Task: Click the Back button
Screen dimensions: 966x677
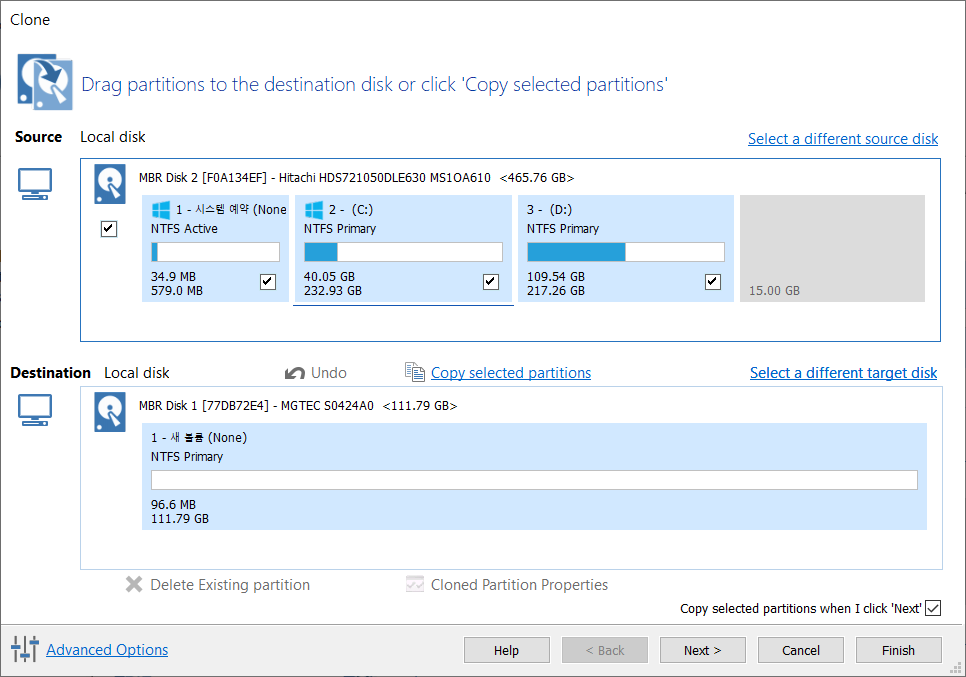Action: pyautogui.click(x=604, y=650)
